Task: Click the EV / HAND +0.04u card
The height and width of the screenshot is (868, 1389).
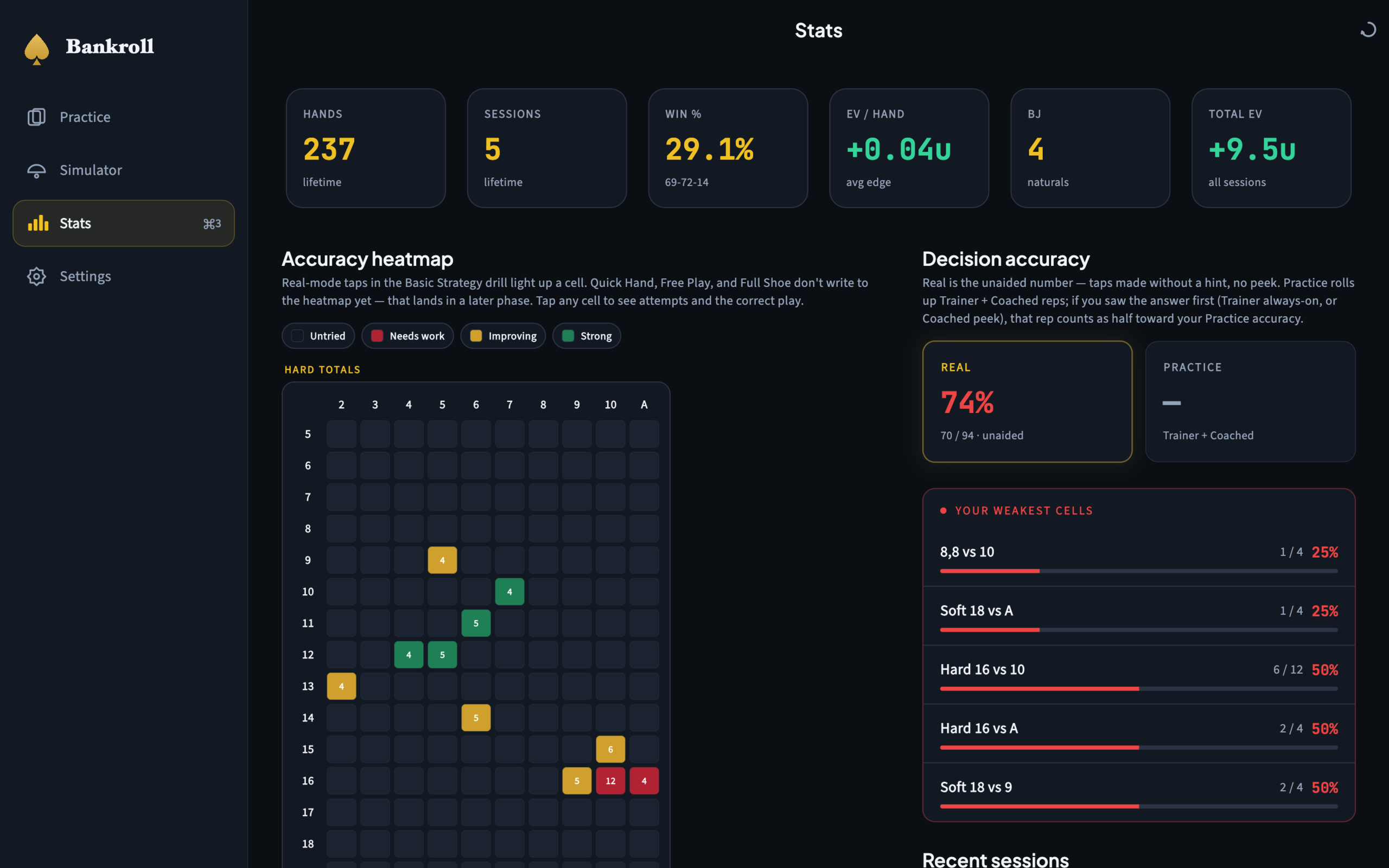Action: (909, 148)
